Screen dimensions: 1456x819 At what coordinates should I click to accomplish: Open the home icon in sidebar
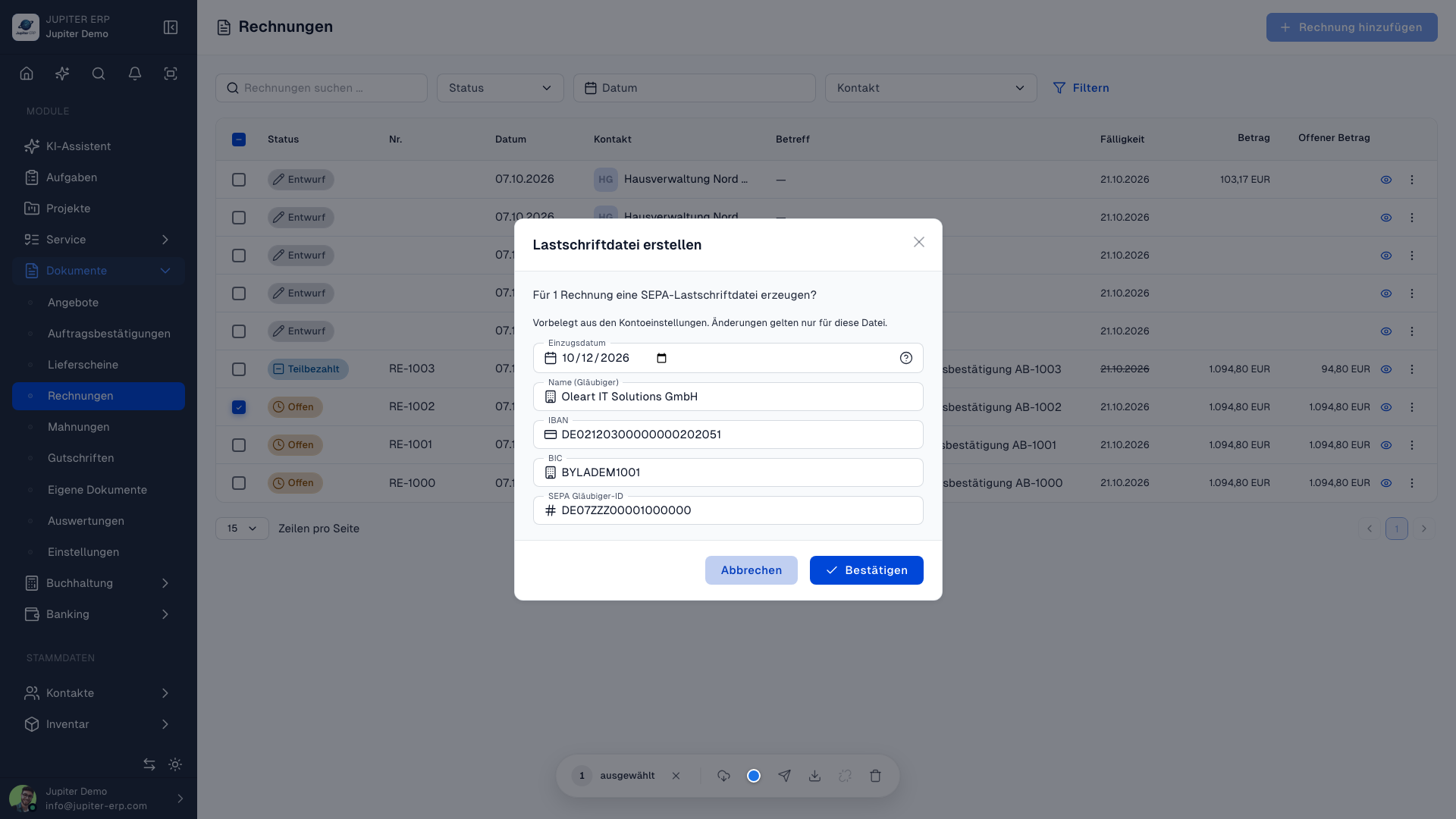[x=27, y=74]
